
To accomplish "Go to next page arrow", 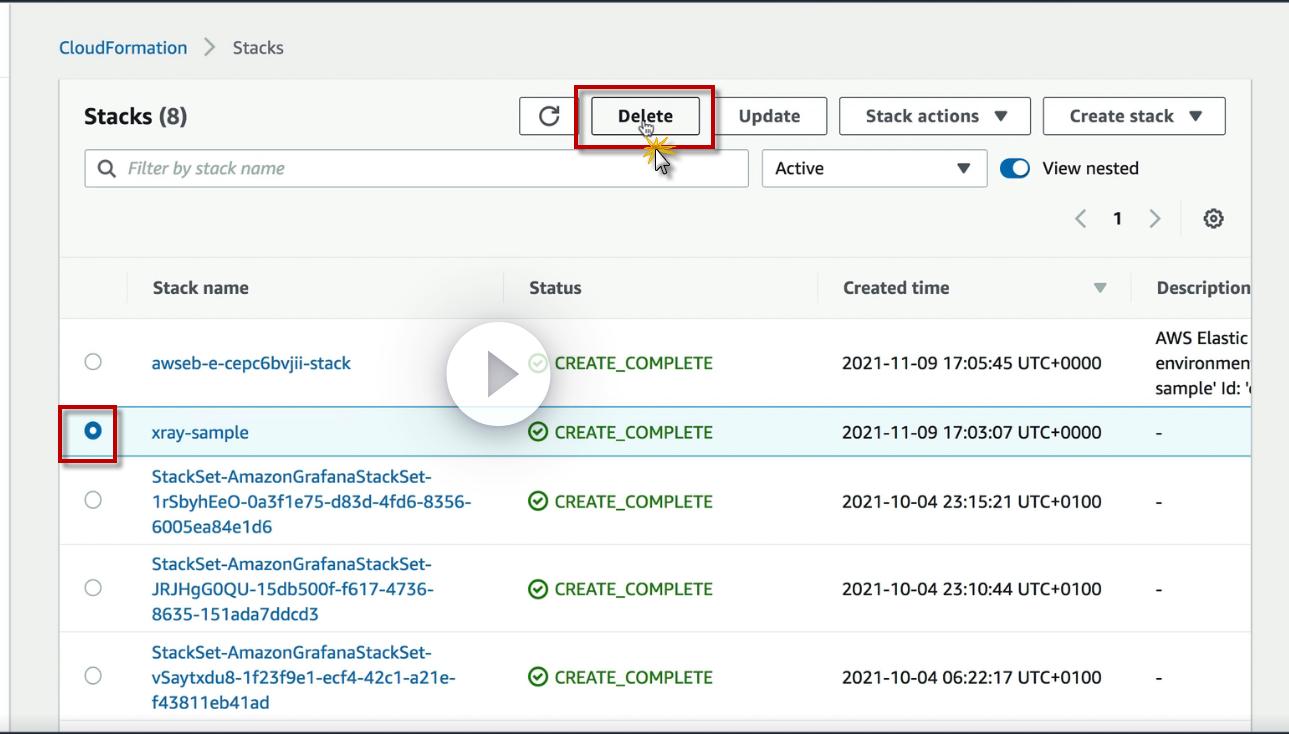I will 1155,219.
